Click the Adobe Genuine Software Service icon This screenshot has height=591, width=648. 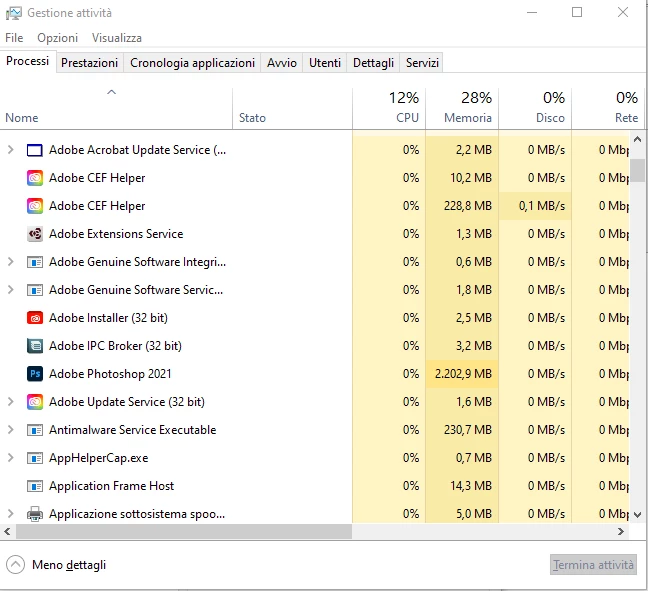(35, 290)
